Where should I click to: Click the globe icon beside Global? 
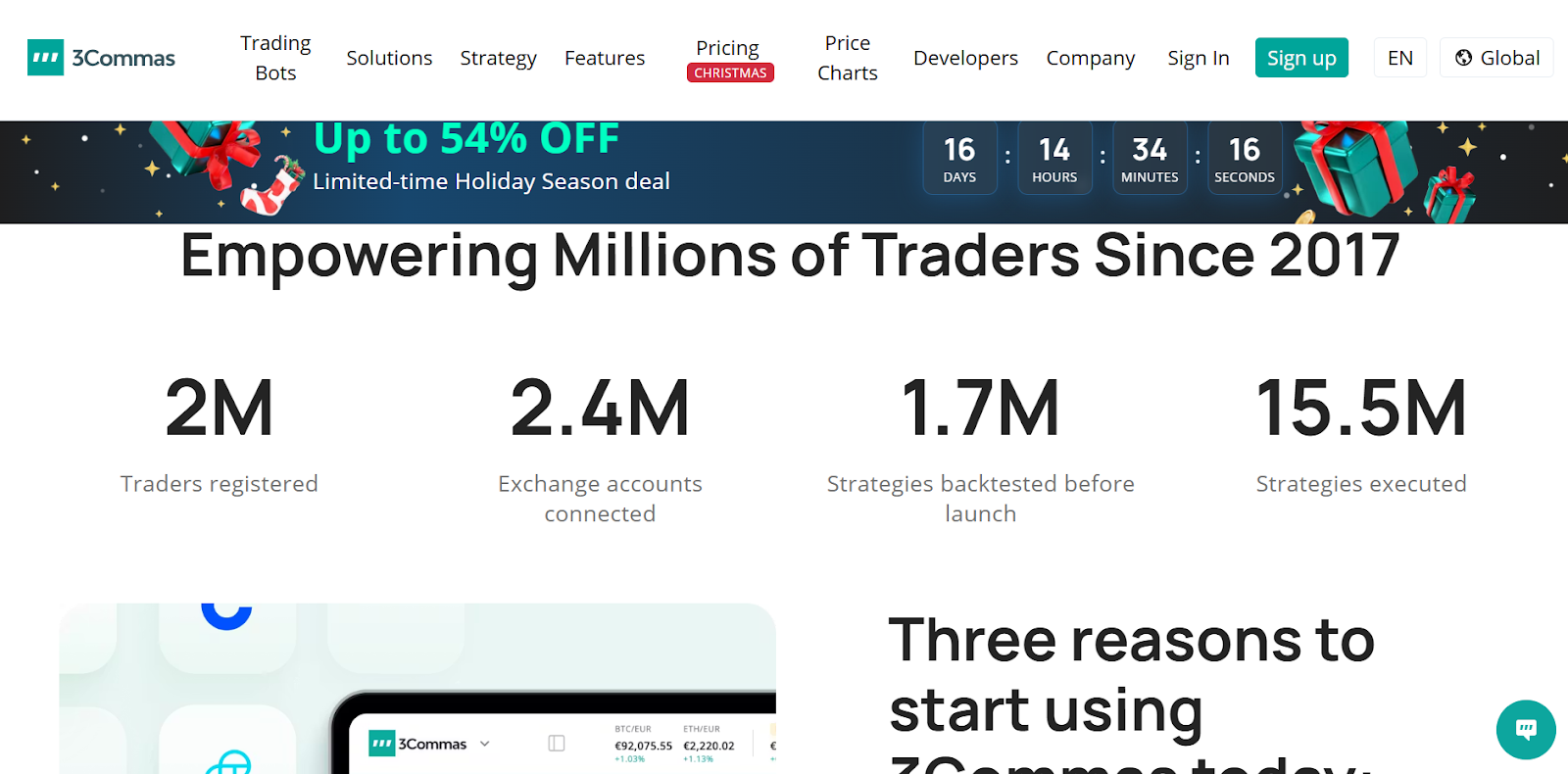coord(1463,58)
